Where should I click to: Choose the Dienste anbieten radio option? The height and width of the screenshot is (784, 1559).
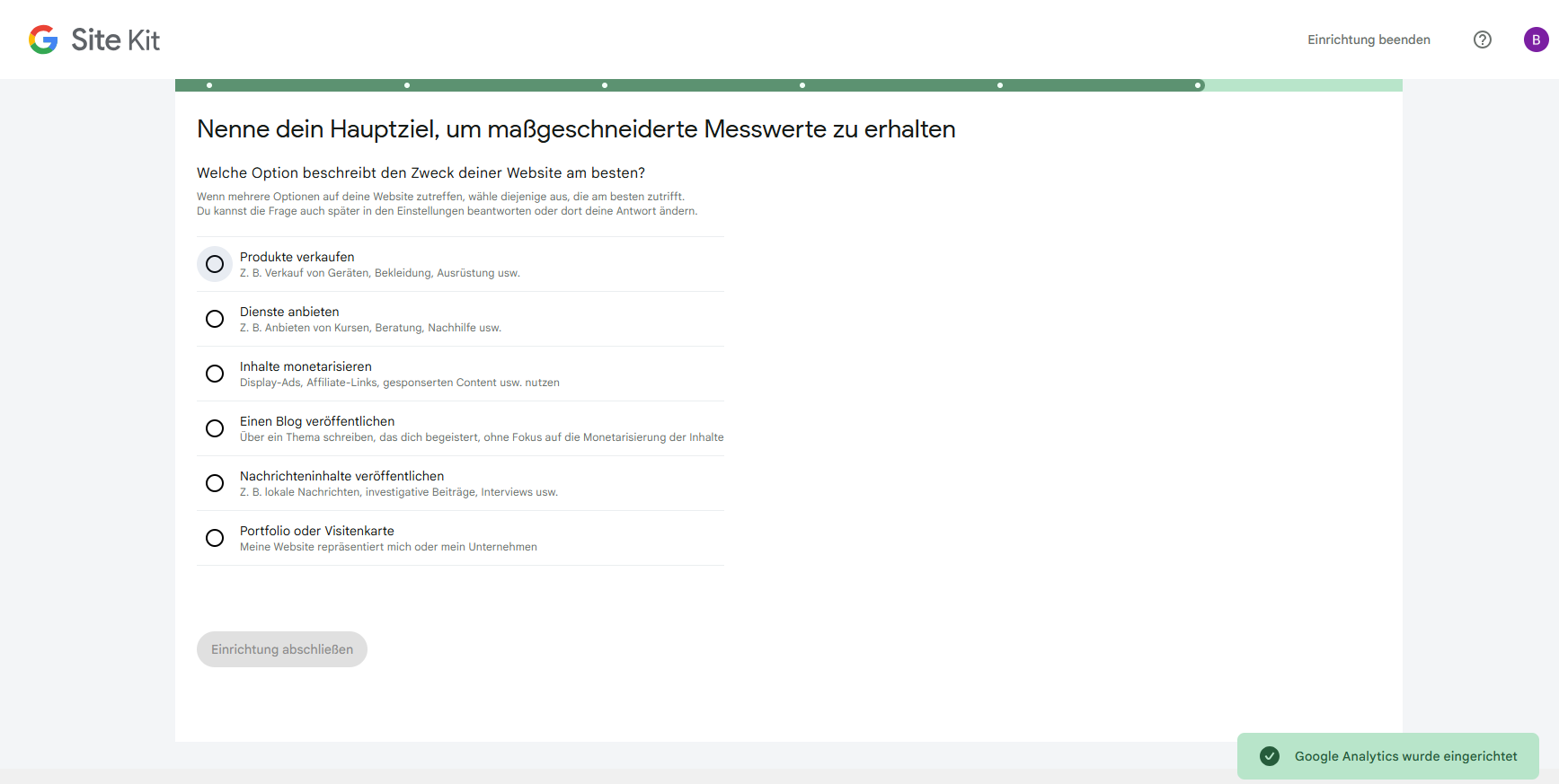coord(215,319)
